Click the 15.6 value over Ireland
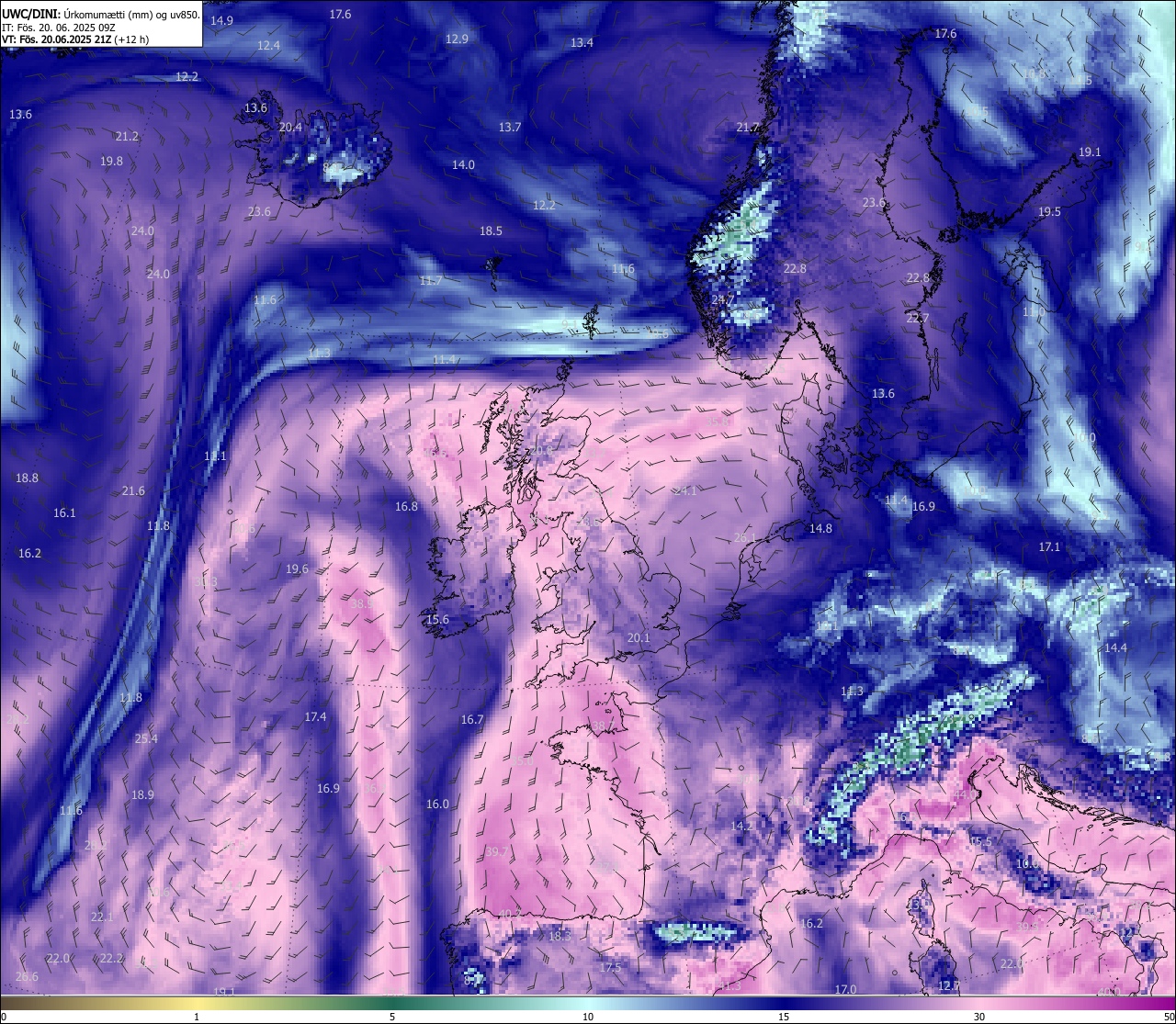The image size is (1176, 1024). 437,619
